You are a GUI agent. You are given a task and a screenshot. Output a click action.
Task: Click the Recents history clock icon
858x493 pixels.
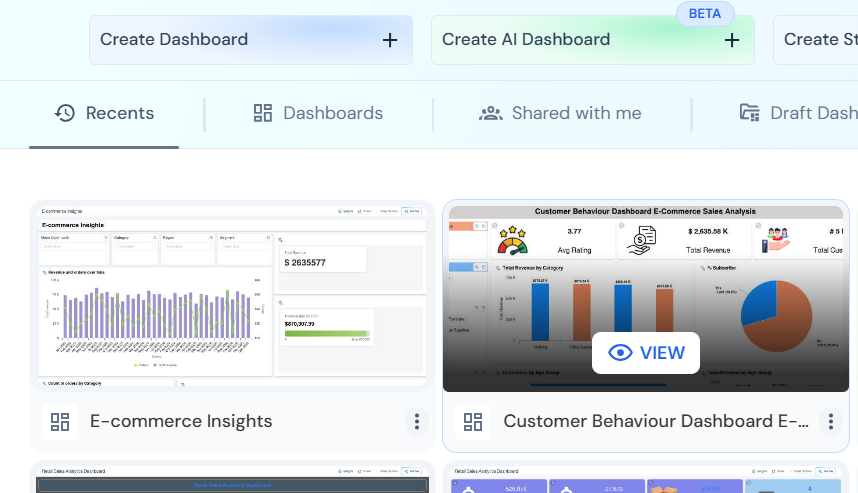(65, 113)
